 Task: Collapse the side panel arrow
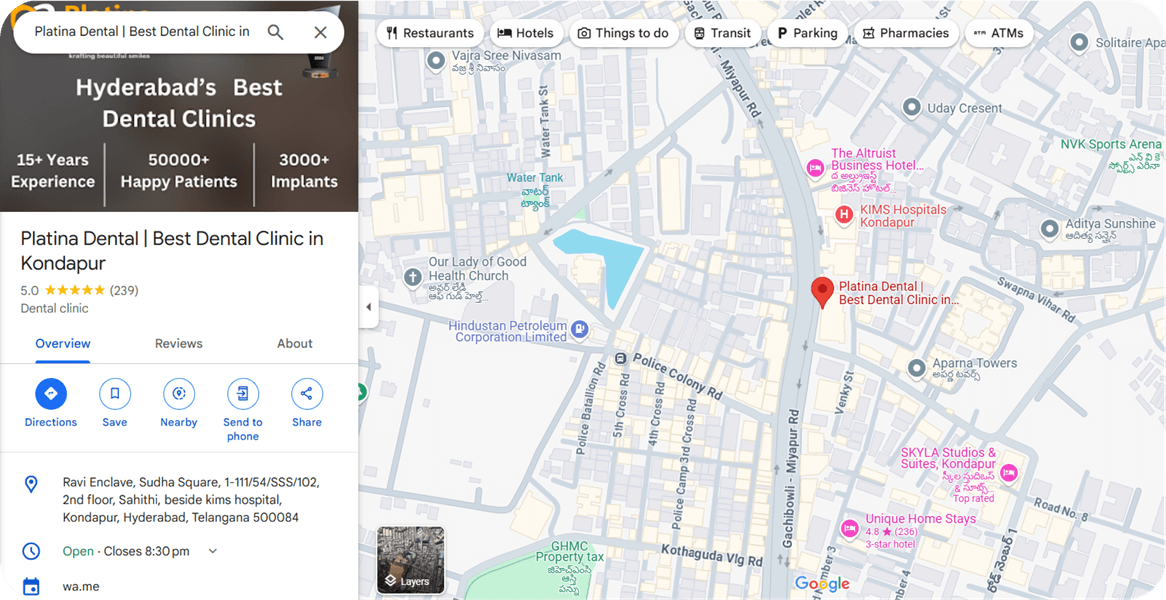368,307
